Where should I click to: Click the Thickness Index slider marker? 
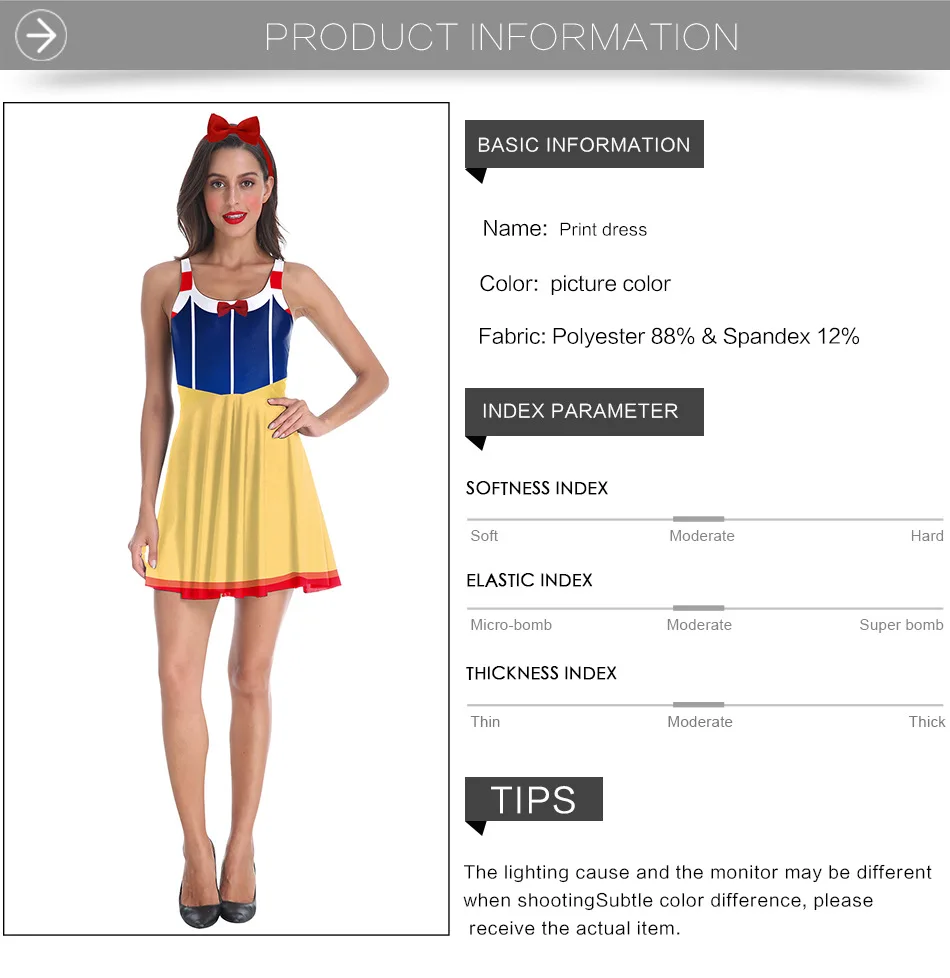point(698,705)
